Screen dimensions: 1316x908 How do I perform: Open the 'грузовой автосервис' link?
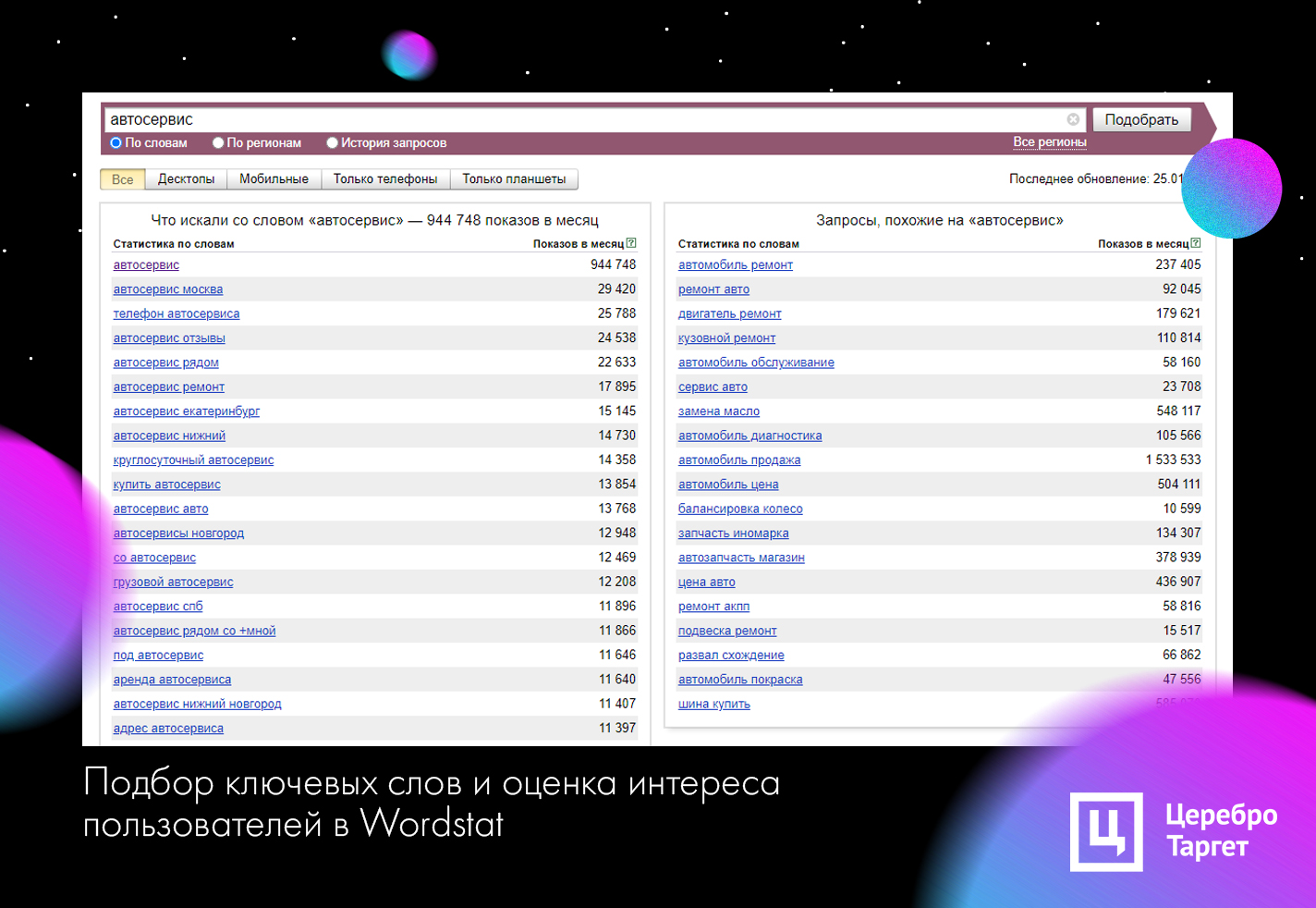click(x=173, y=583)
